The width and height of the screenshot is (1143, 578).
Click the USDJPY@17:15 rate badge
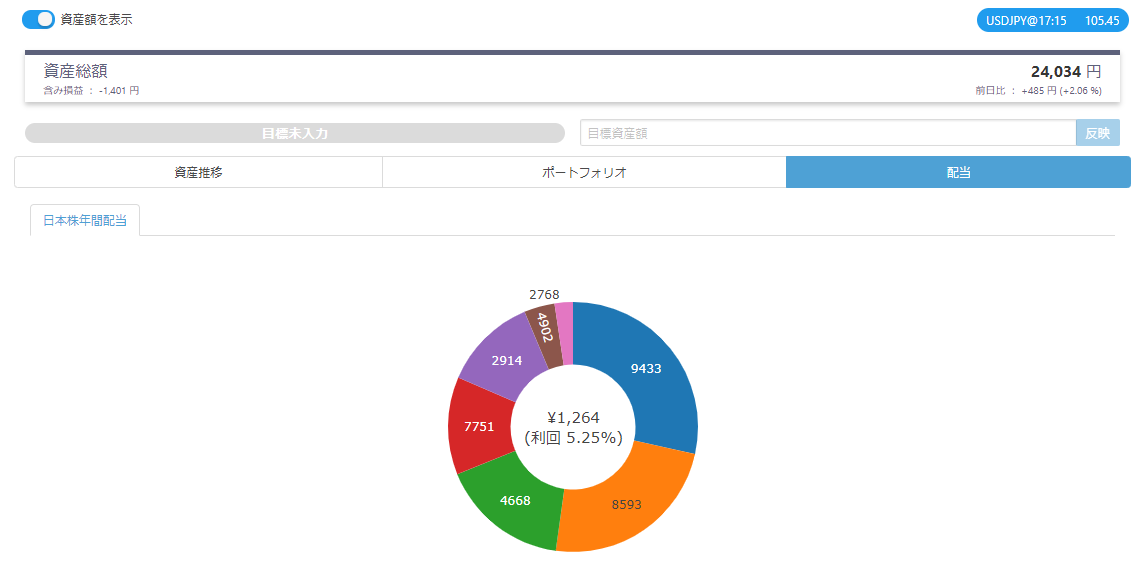click(1052, 20)
